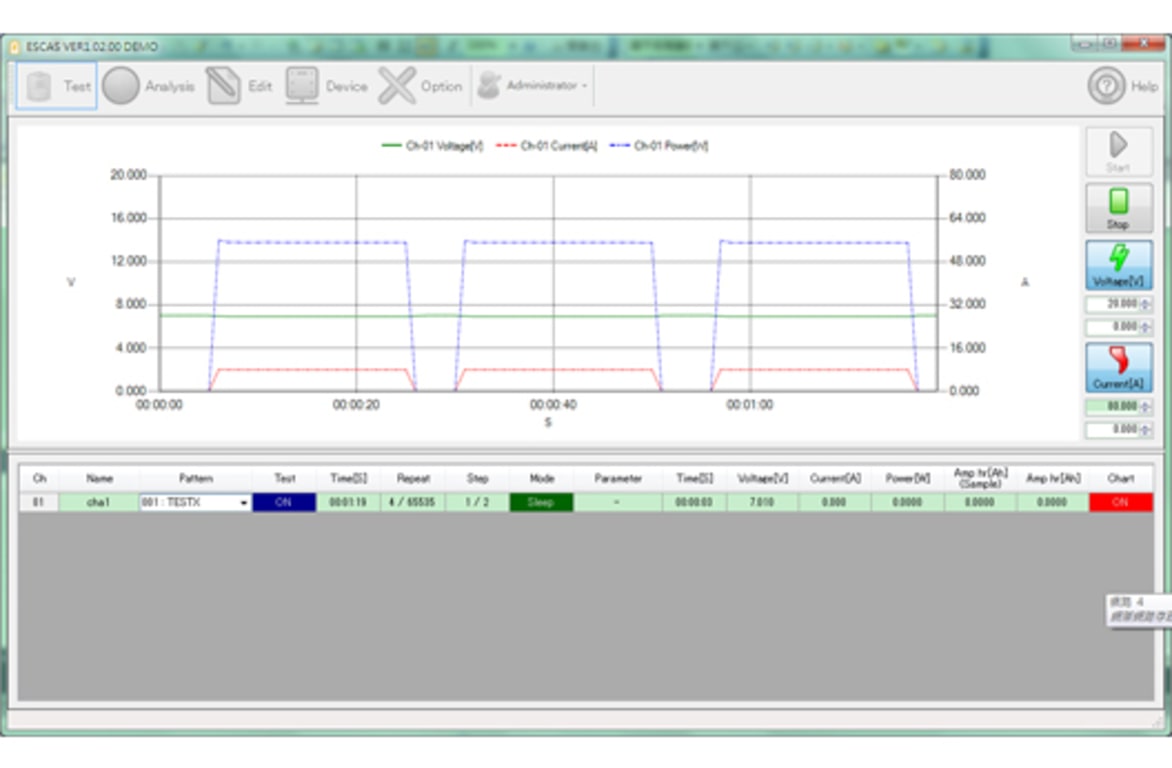
Task: Open the Device settings tool
Action: point(327,86)
